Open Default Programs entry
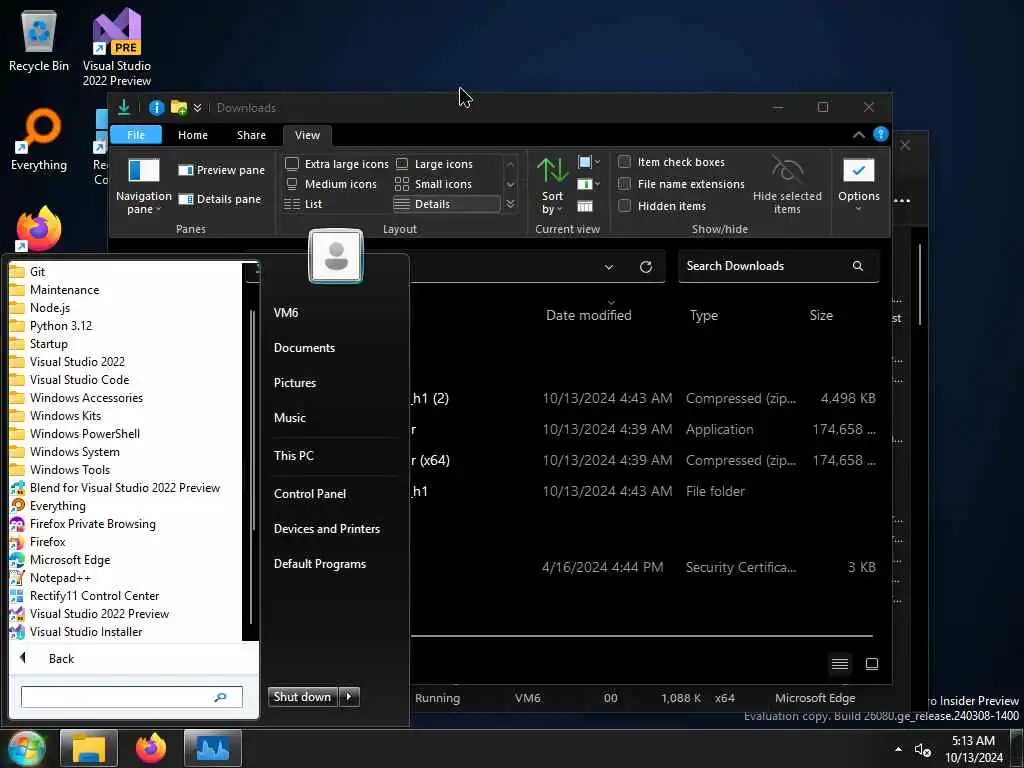The image size is (1024, 768). tap(319, 564)
